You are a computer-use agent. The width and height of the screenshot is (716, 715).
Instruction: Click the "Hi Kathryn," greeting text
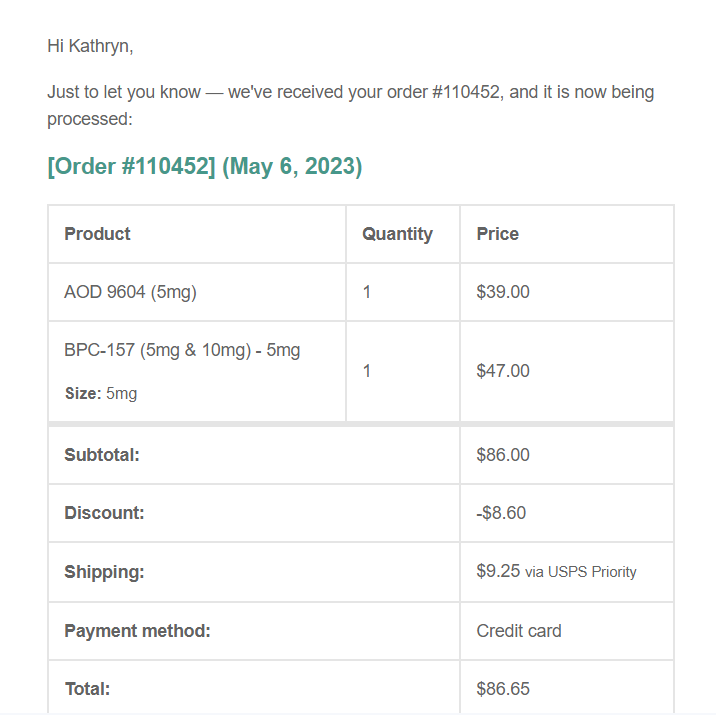tap(90, 45)
